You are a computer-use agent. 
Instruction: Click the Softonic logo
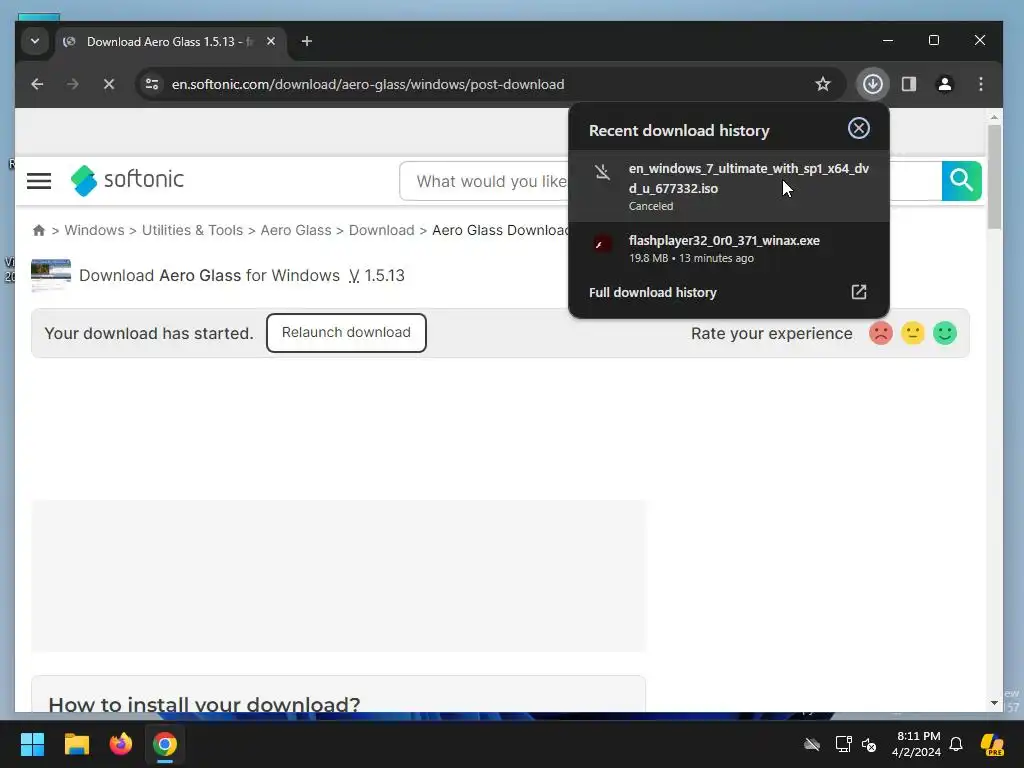pyautogui.click(x=127, y=180)
